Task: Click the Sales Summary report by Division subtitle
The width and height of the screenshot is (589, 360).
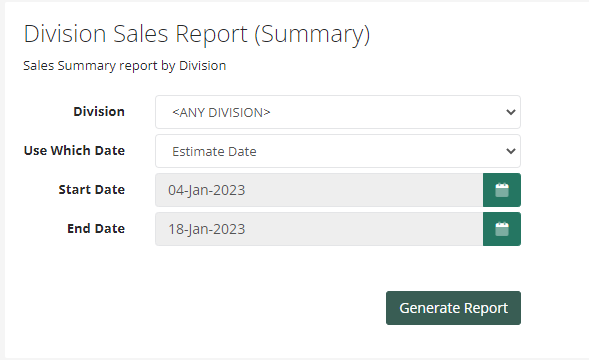Action: coord(125,66)
